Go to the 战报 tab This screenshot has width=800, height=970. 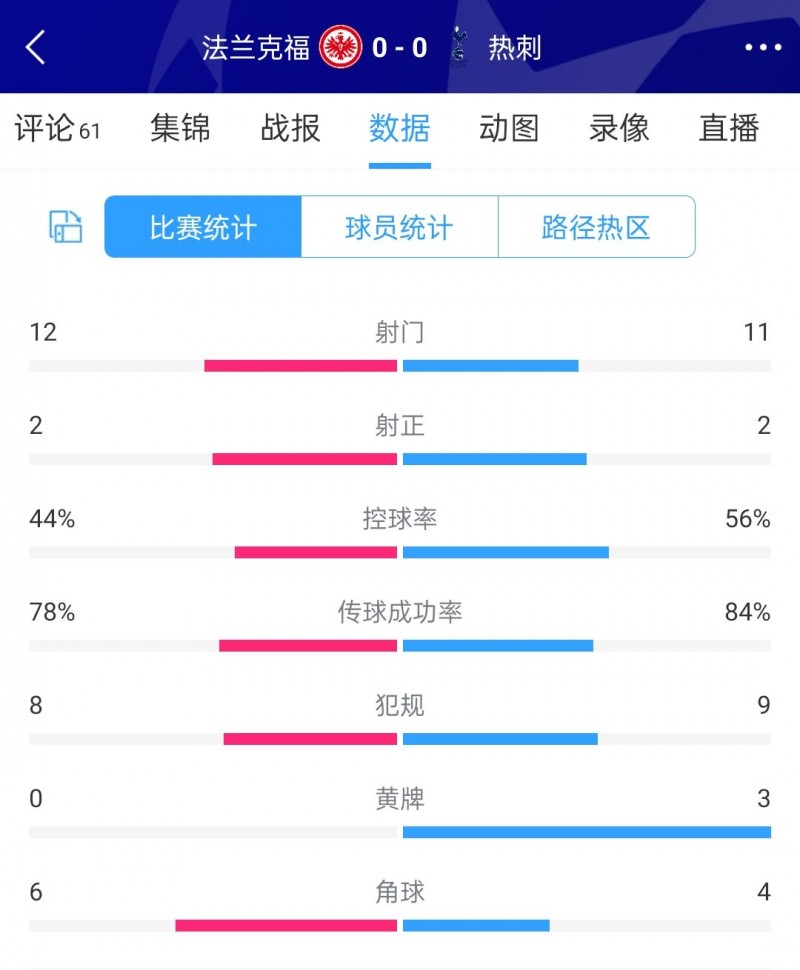tap(290, 129)
